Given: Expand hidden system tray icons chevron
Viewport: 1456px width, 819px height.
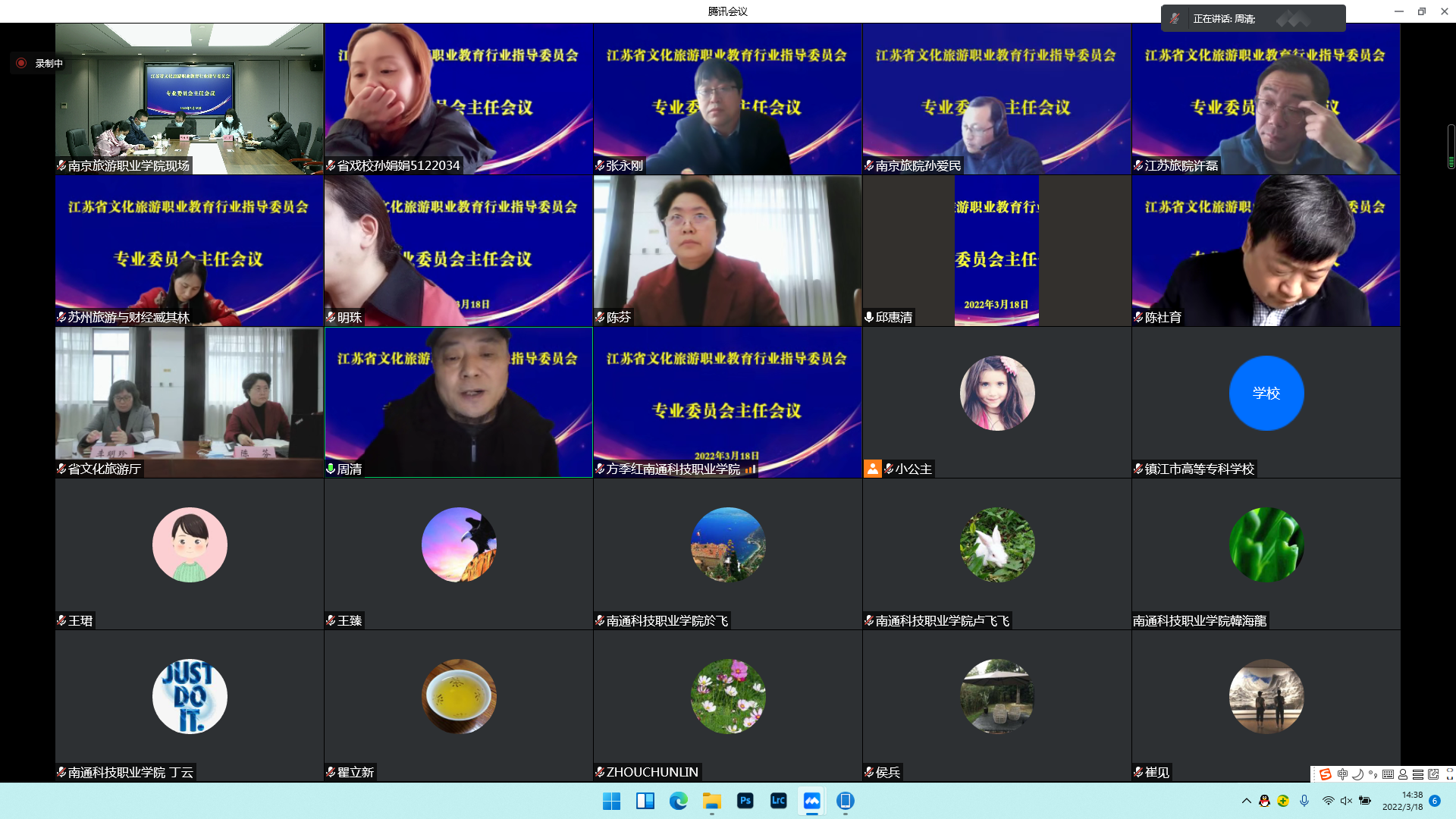Looking at the screenshot, I should (x=1246, y=801).
